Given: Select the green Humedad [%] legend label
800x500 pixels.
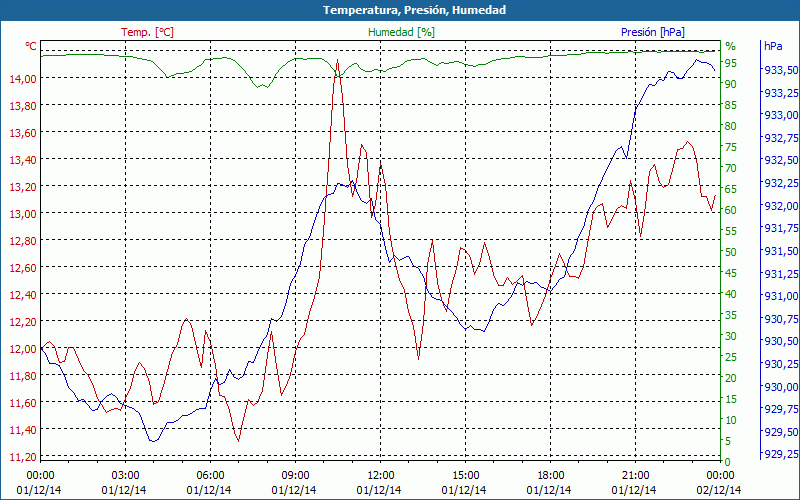Looking at the screenshot, I should 401,32.
